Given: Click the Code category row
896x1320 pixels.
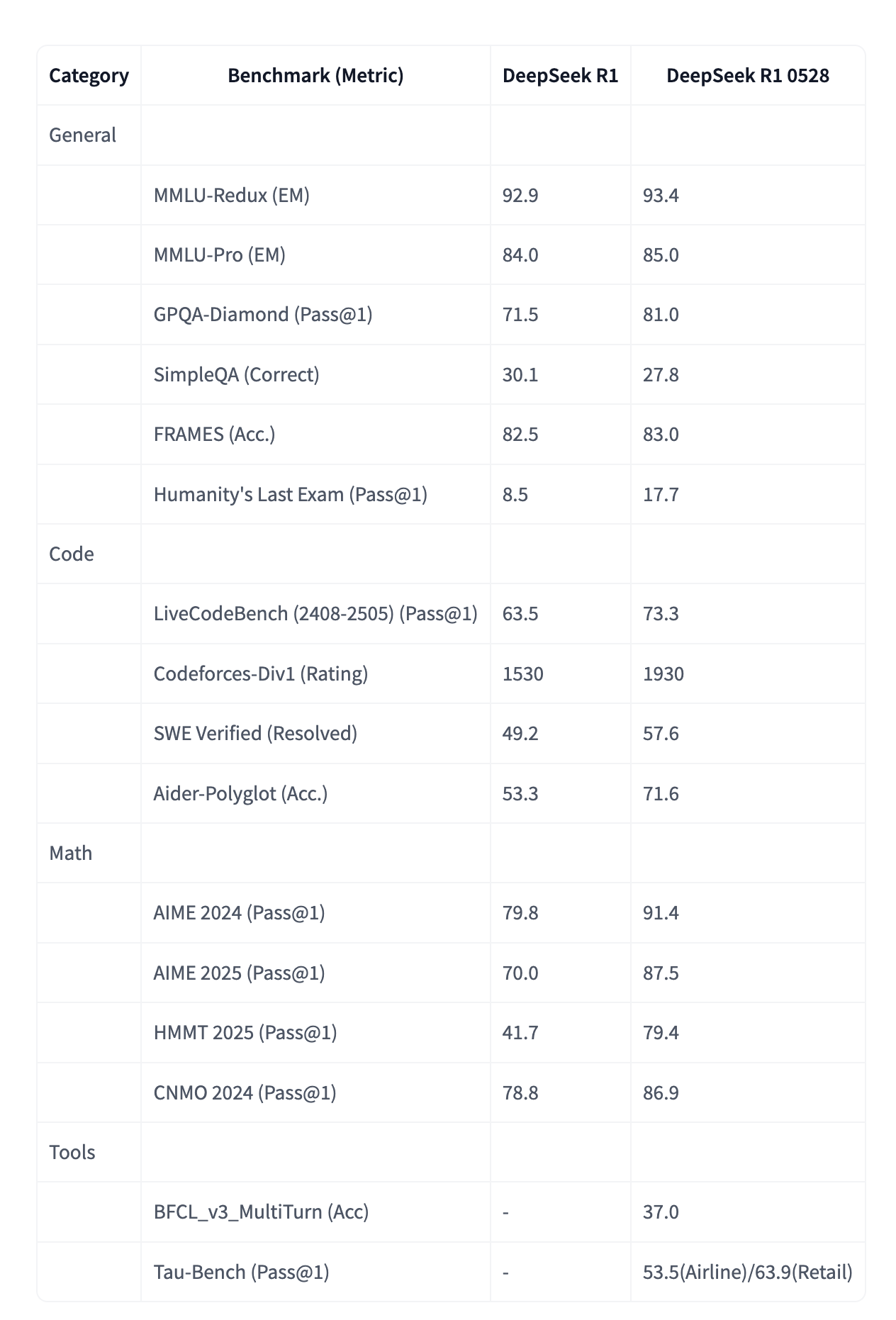Looking at the screenshot, I should 451,554.
